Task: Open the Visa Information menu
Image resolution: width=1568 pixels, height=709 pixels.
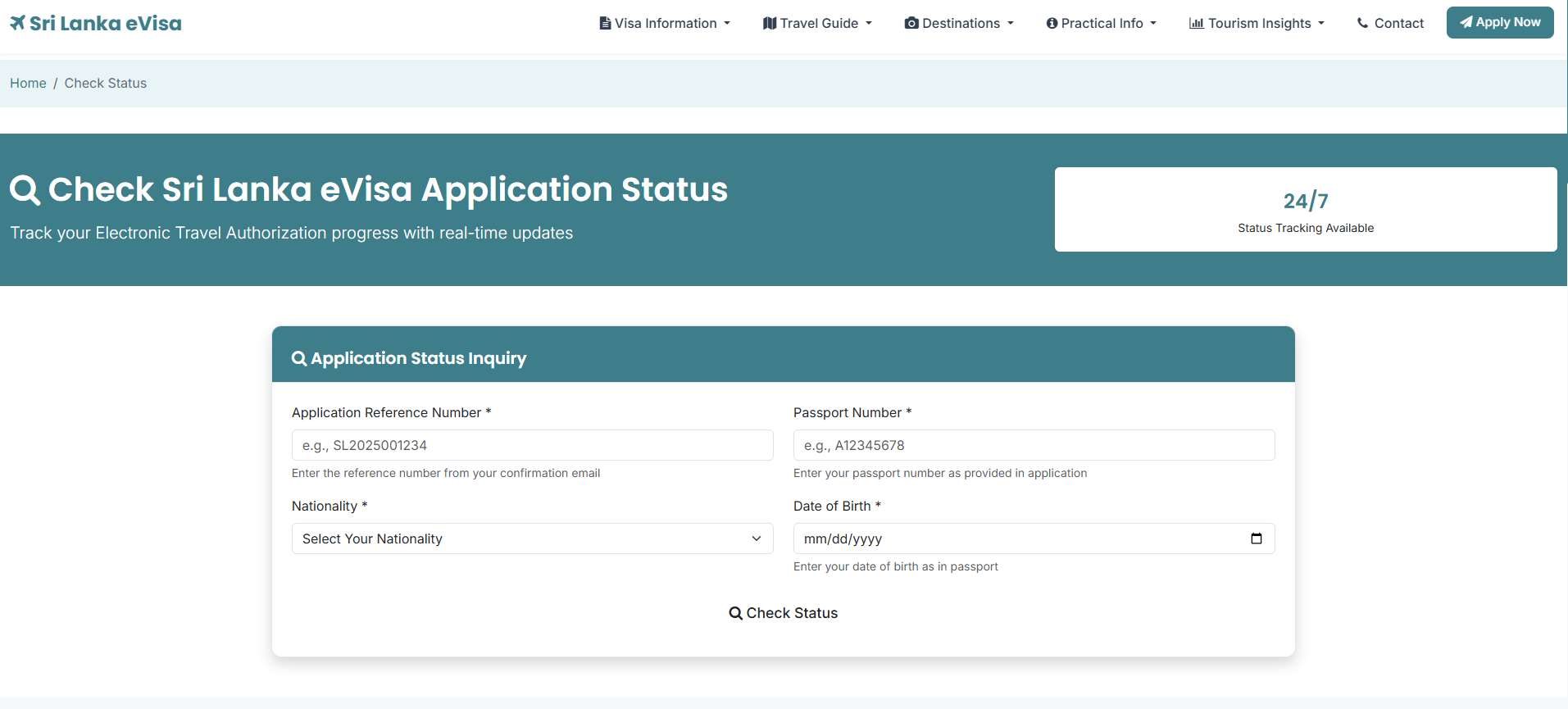Action: point(665,23)
